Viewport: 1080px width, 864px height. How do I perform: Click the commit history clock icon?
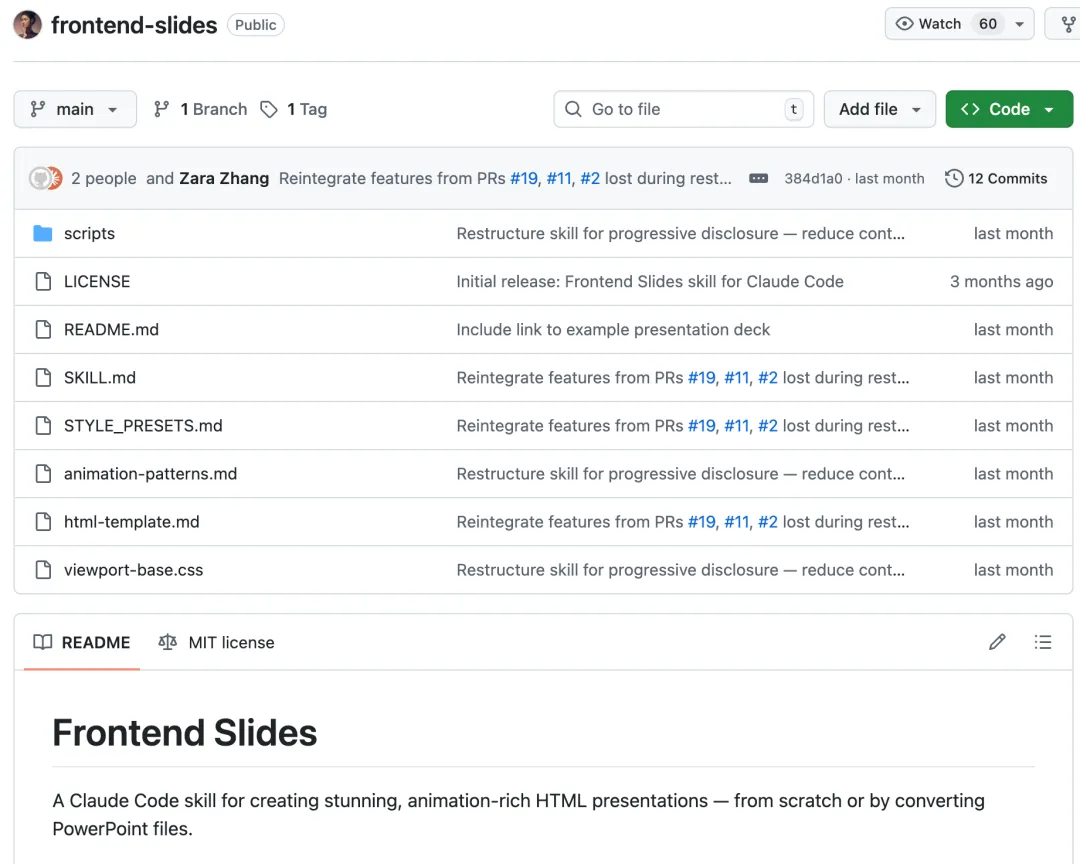[x=954, y=179]
